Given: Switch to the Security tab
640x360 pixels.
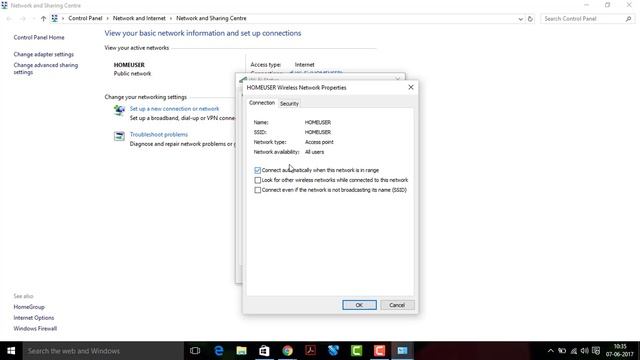Looking at the screenshot, I should coord(289,104).
